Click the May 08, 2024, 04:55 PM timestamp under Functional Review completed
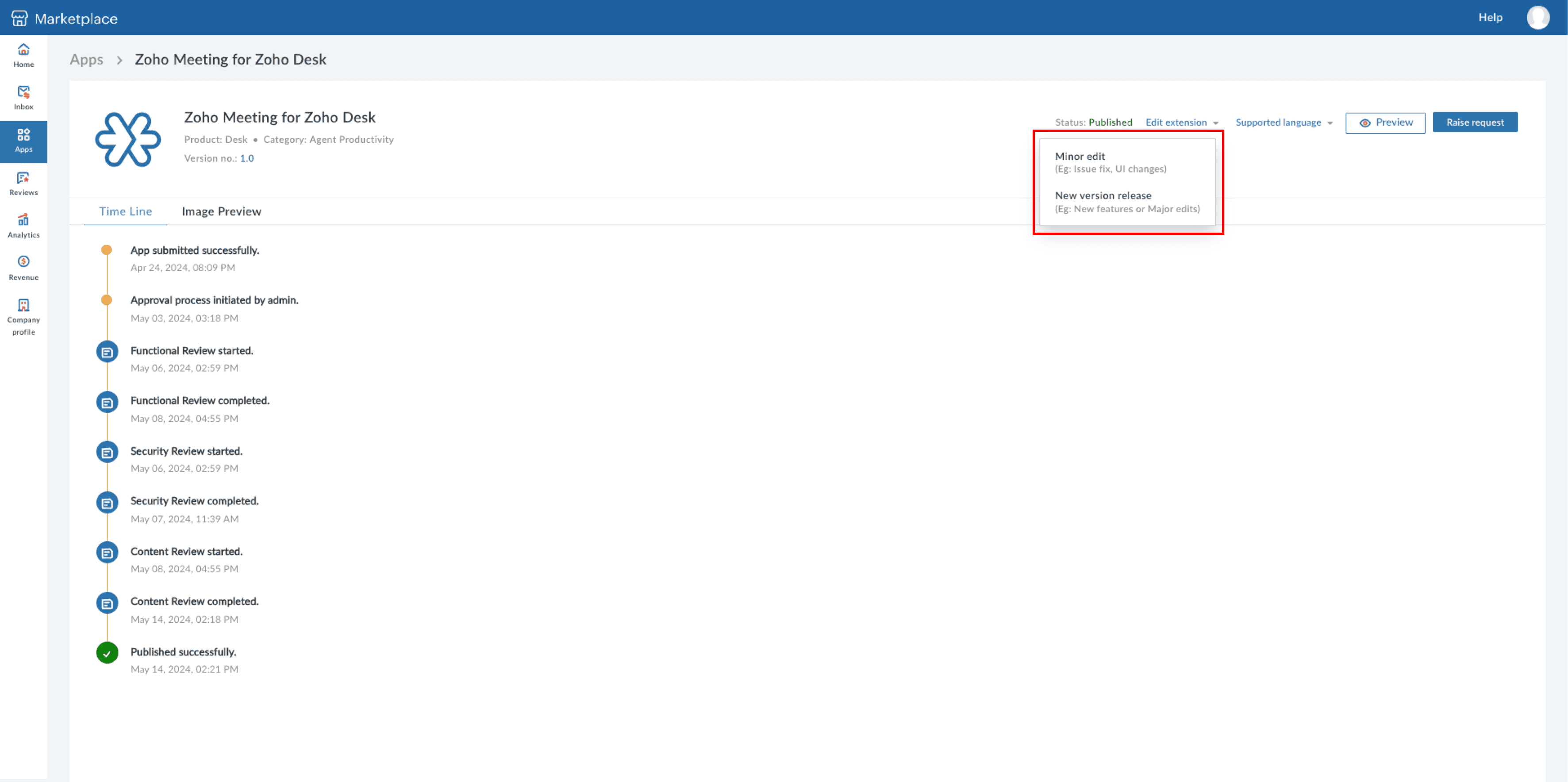 [184, 419]
